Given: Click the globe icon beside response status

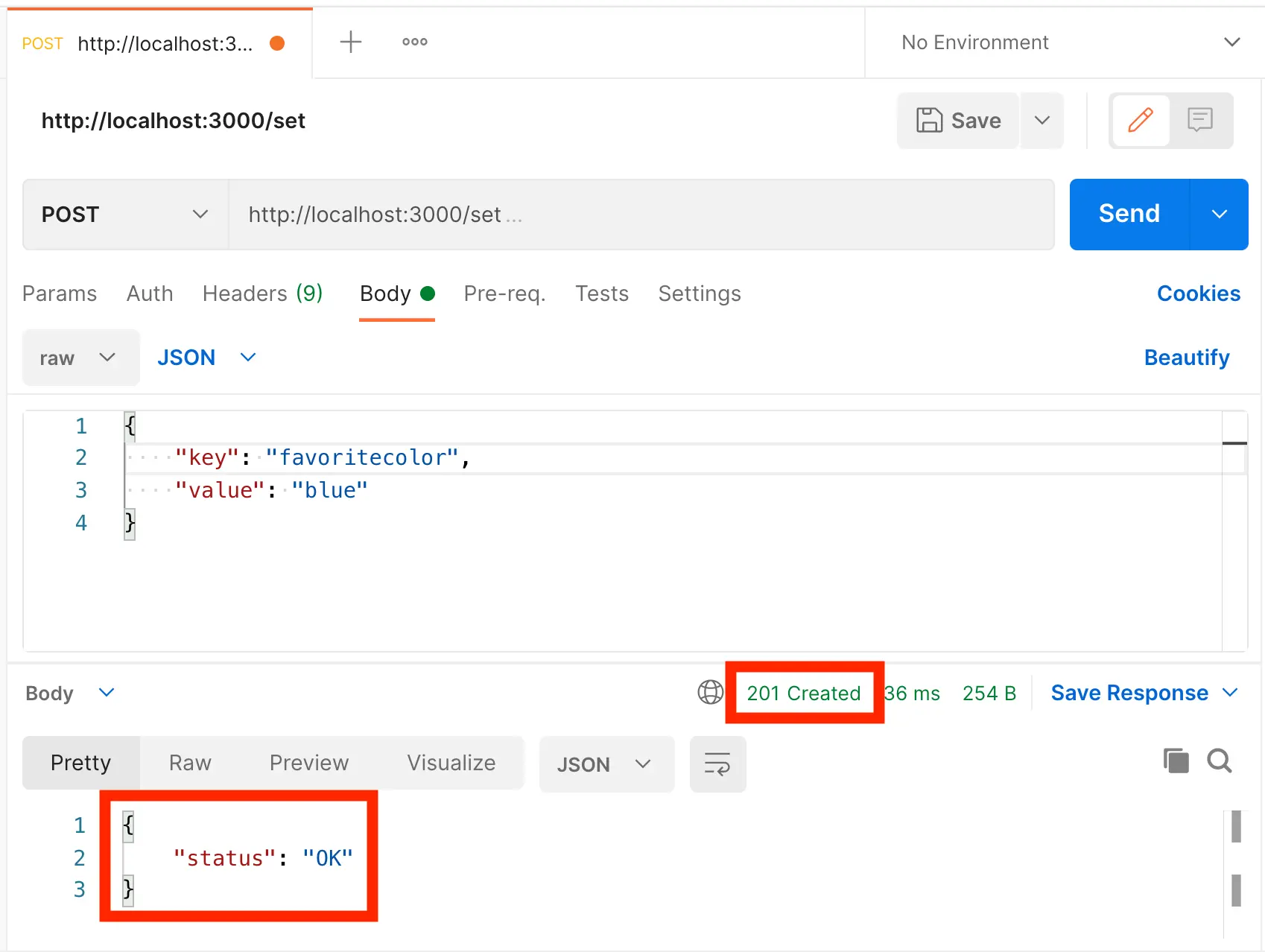Looking at the screenshot, I should [709, 693].
